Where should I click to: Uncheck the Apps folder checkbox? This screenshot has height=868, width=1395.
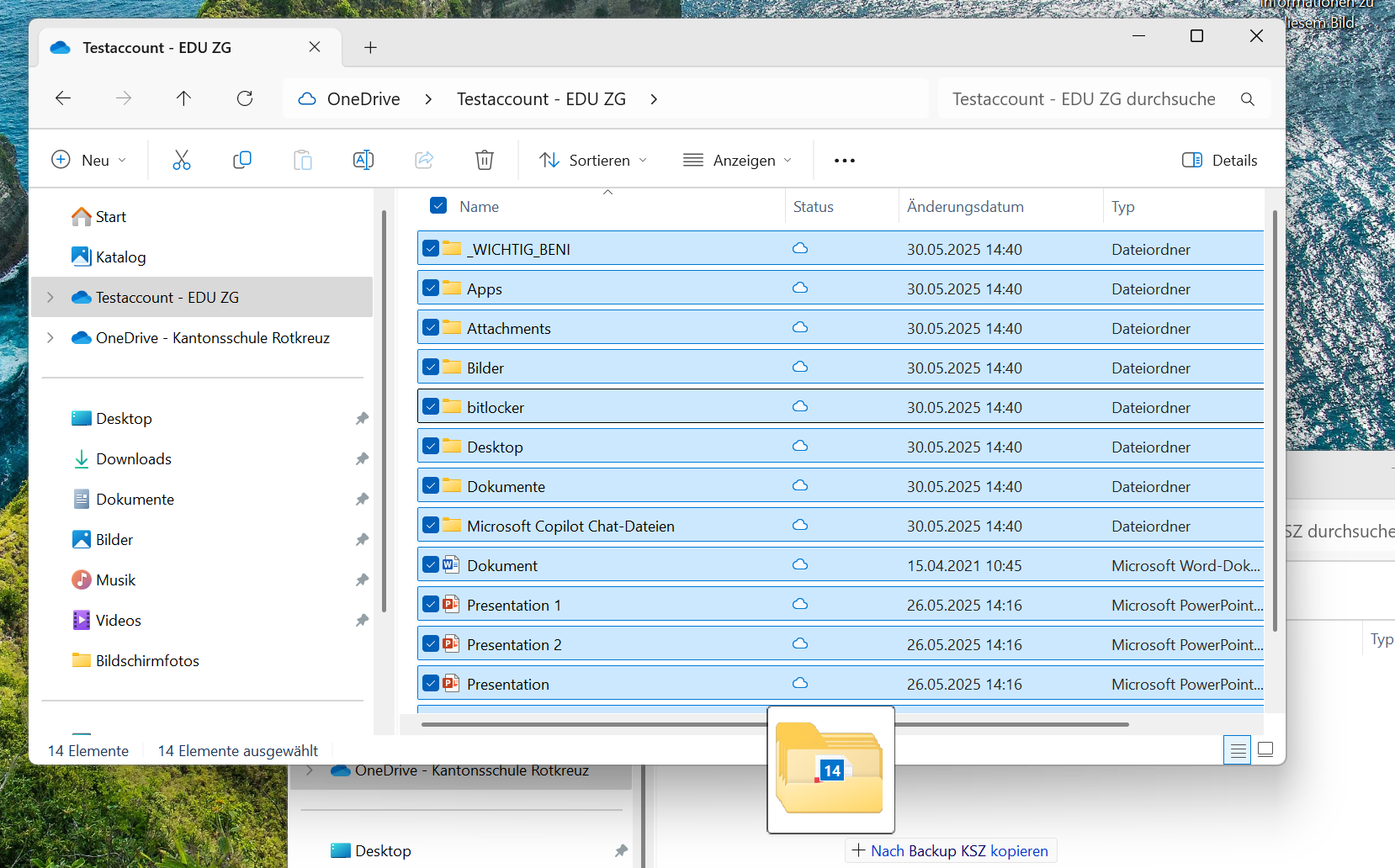(431, 288)
